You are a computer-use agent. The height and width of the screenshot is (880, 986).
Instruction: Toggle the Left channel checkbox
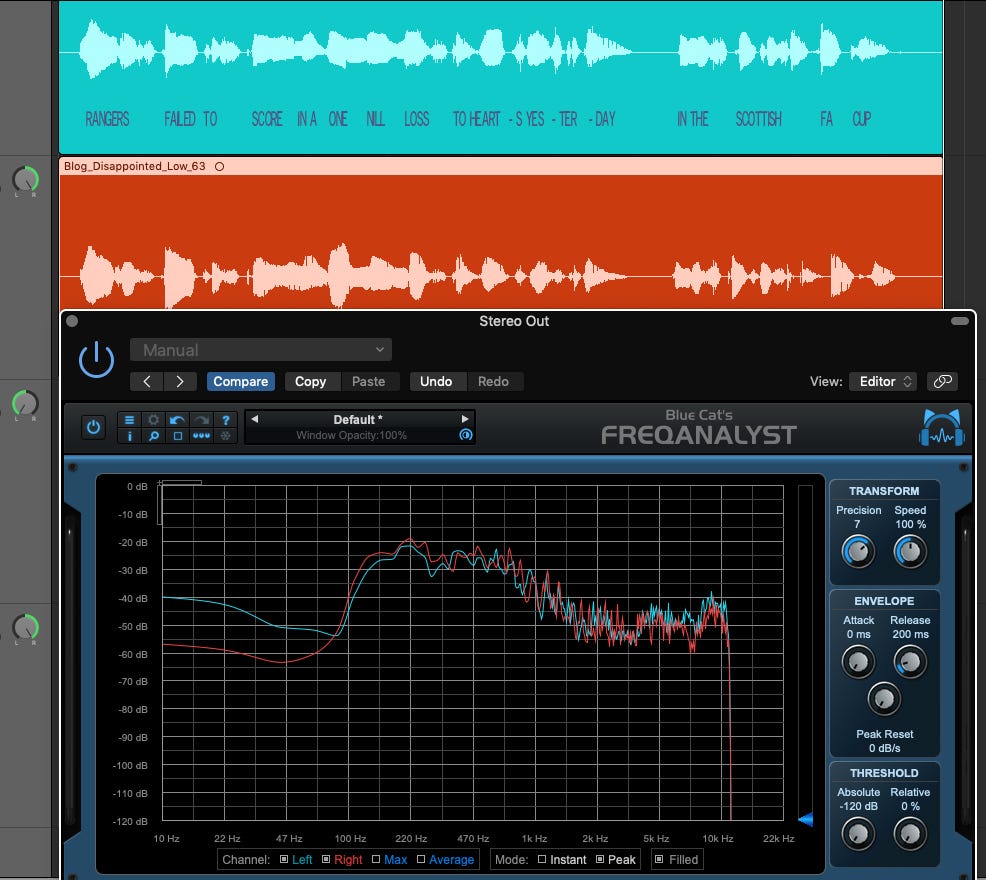pyautogui.click(x=284, y=859)
